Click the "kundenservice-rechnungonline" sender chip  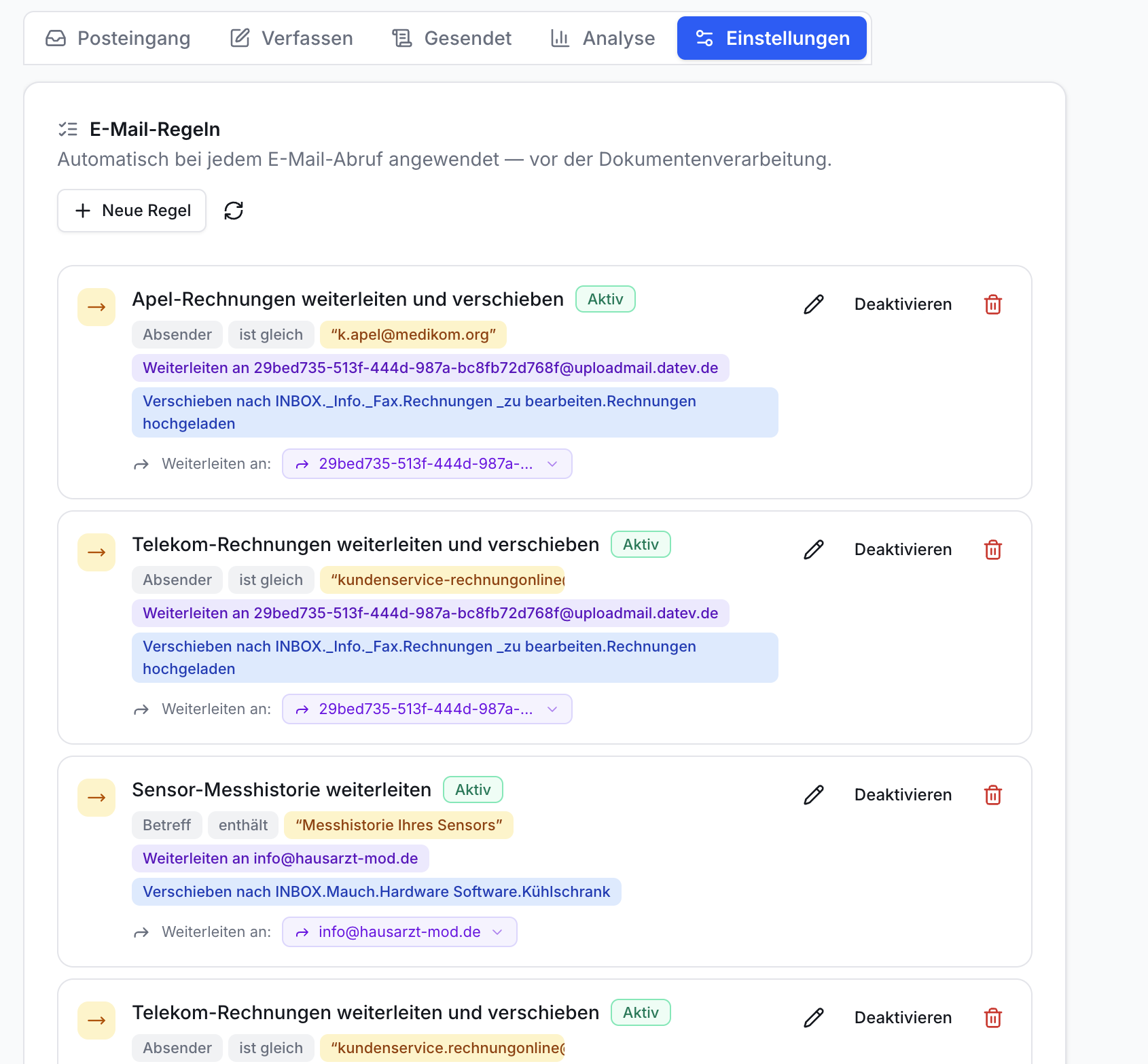tap(443, 580)
